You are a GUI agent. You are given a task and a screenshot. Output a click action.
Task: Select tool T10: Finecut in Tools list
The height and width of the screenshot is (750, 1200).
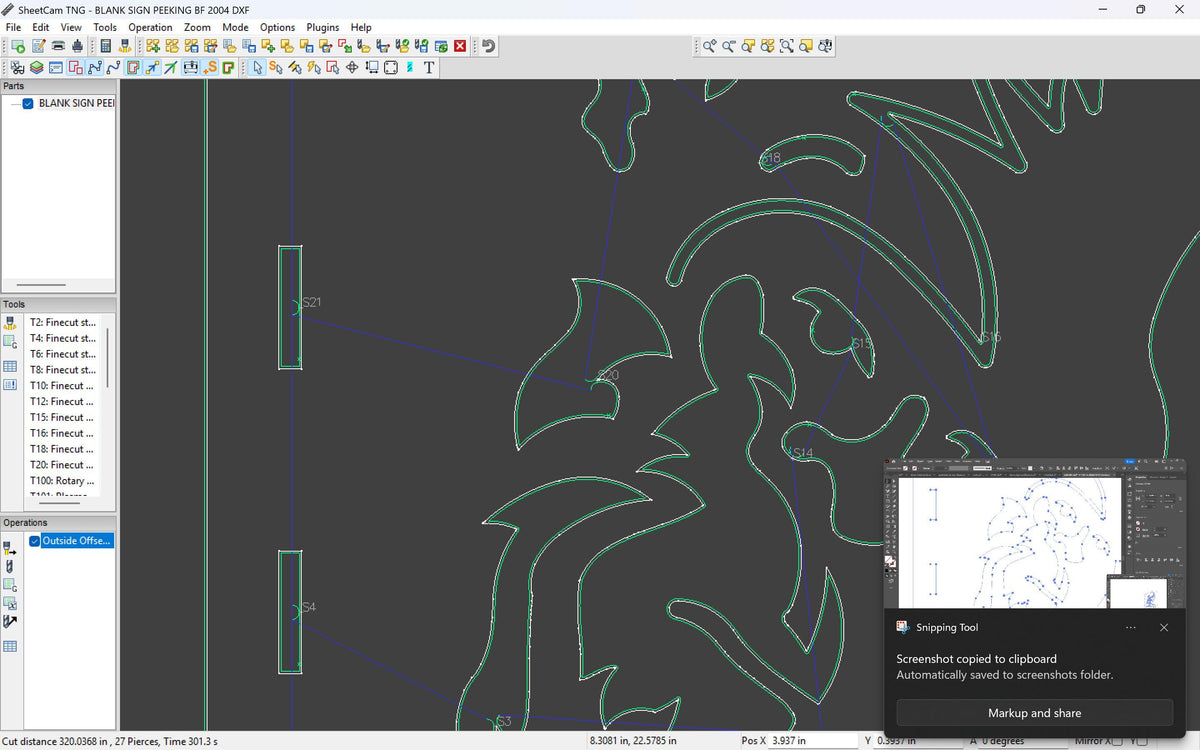point(63,386)
